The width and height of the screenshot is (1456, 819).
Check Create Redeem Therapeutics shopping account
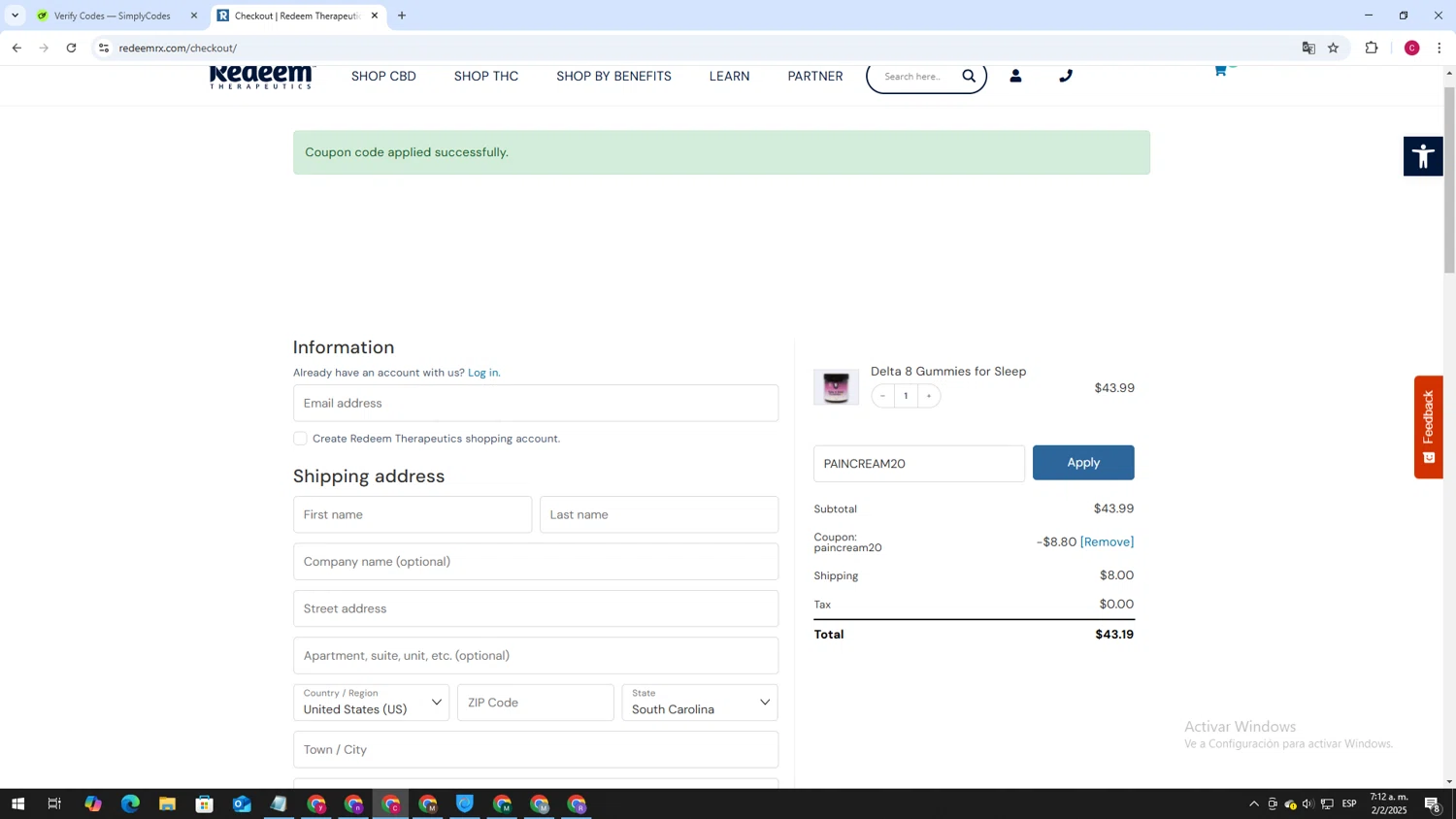click(300, 439)
